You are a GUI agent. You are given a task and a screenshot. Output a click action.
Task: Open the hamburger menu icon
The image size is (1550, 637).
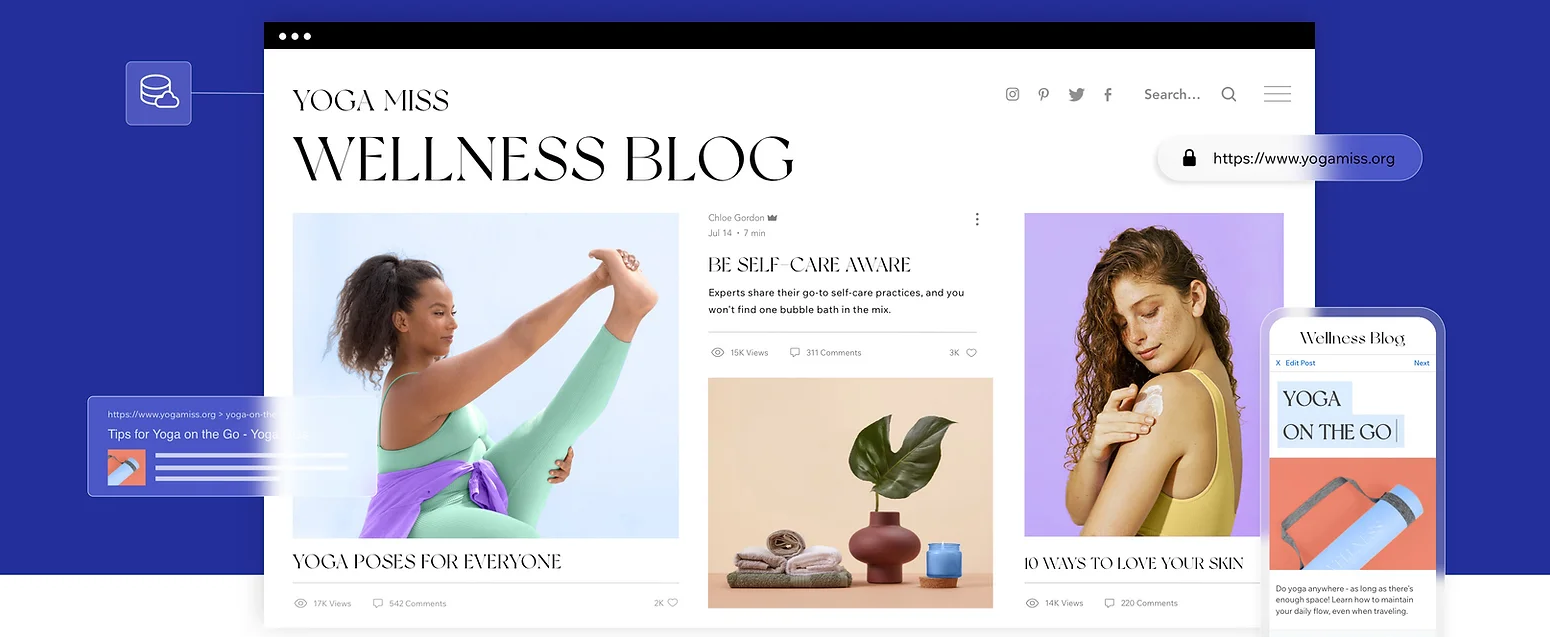pyautogui.click(x=1277, y=94)
